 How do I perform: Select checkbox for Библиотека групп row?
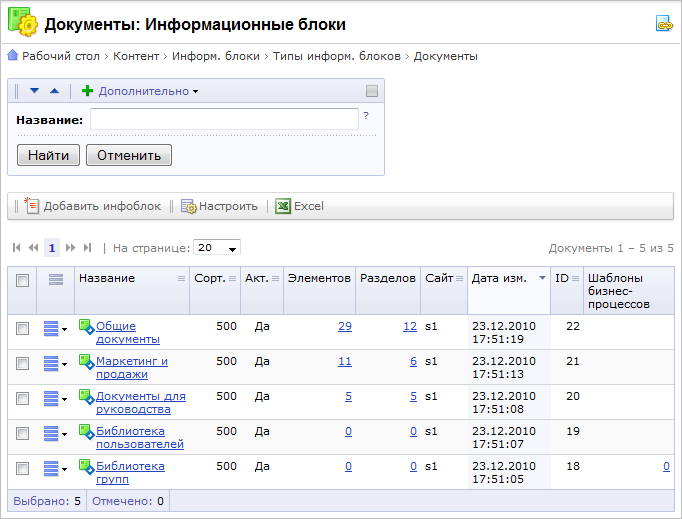click(x=22, y=467)
